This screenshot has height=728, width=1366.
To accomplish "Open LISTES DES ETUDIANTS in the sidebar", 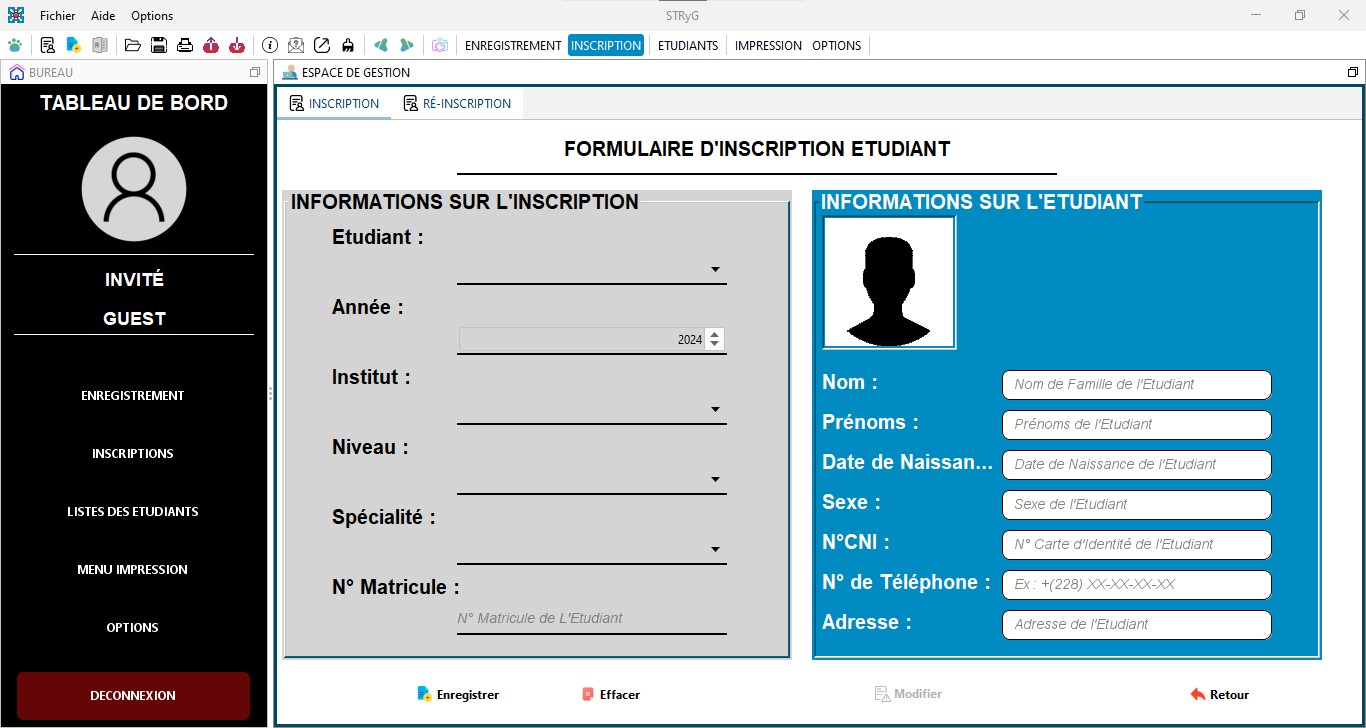I will [133, 512].
